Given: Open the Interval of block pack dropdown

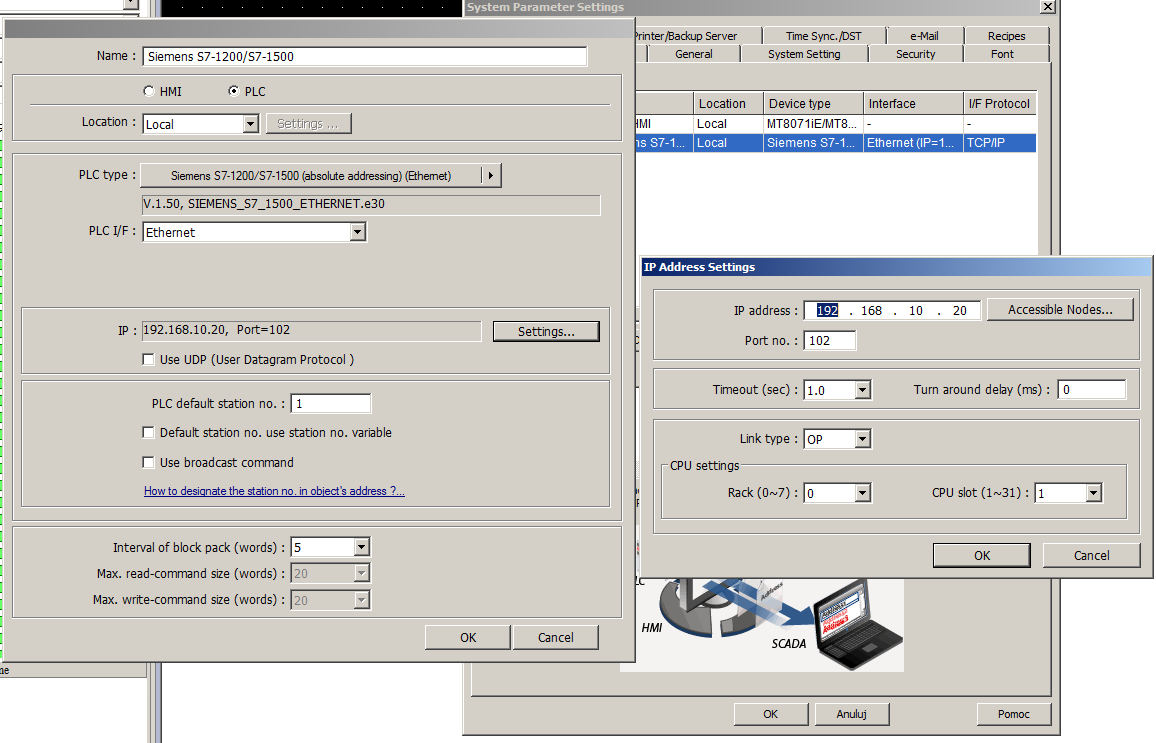Looking at the screenshot, I should (x=355, y=547).
